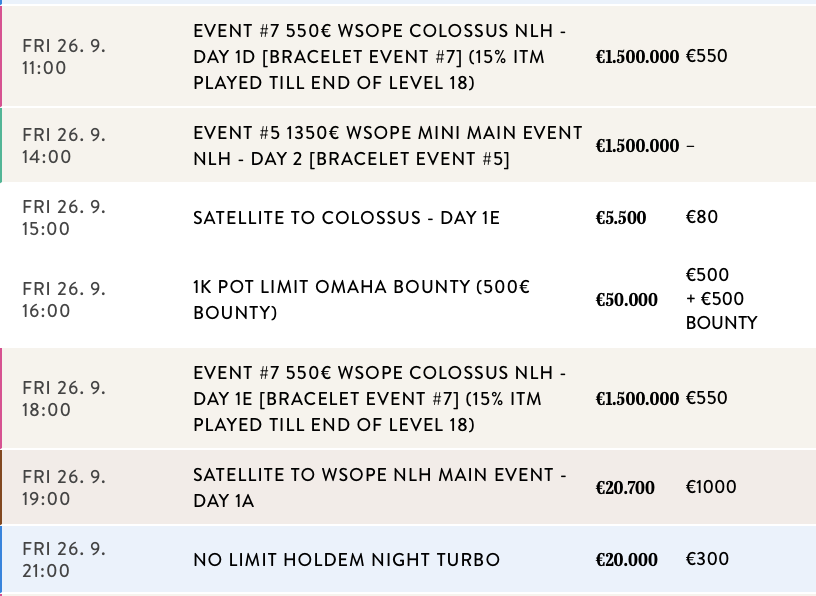Select Satellite to WSOPE NLH Main Event title
This screenshot has height=596, width=816.
tap(380, 488)
